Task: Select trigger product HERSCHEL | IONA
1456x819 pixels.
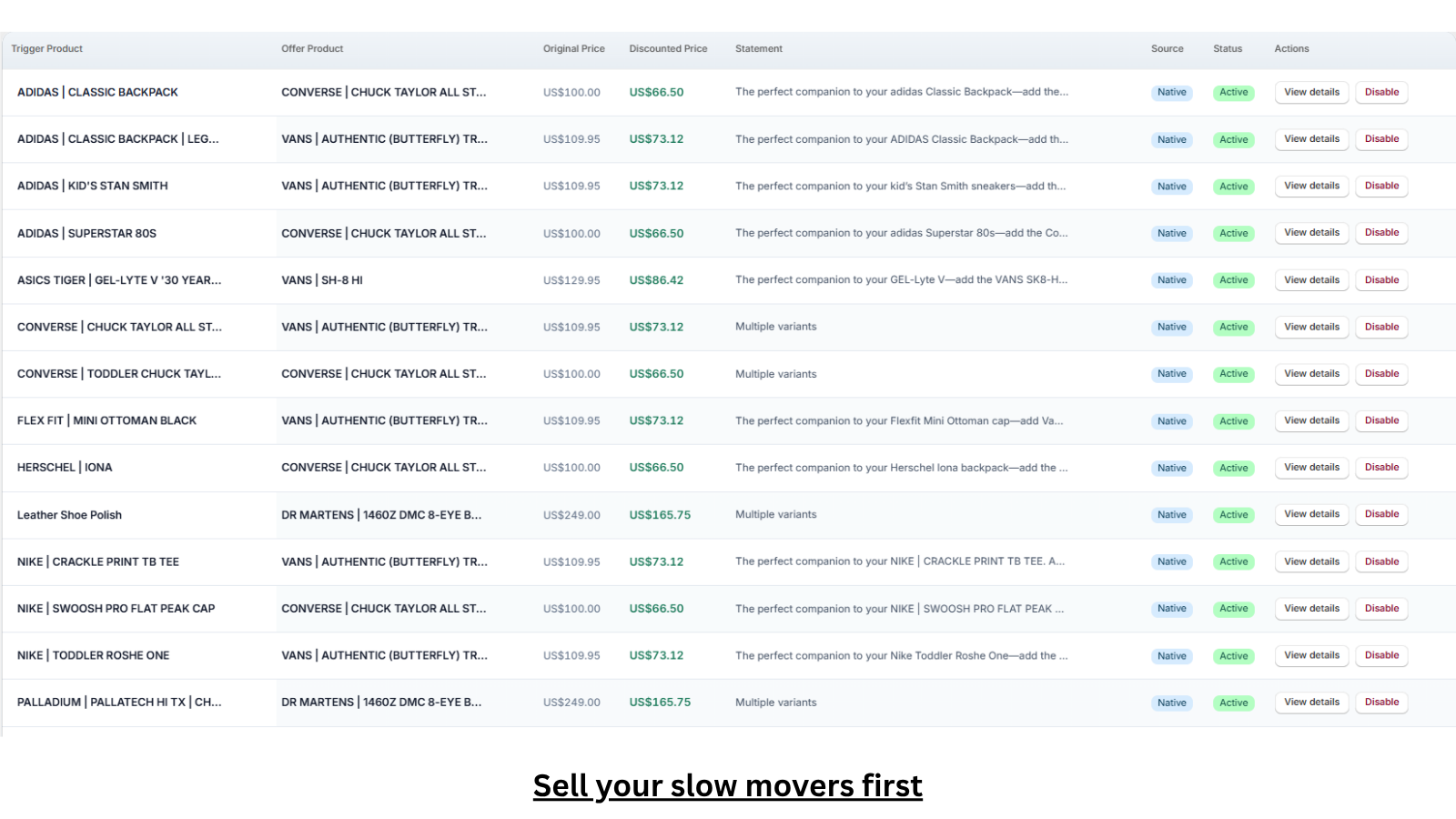Action: [65, 468]
